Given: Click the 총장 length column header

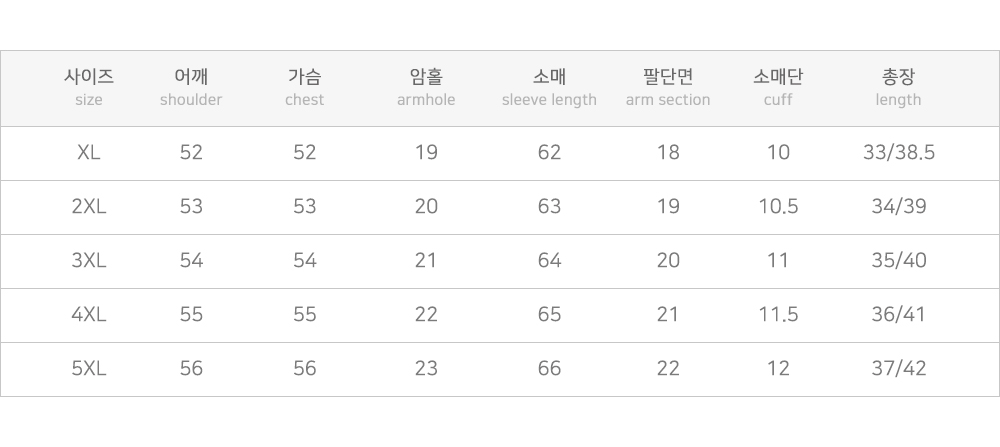Looking at the screenshot, I should tap(898, 87).
